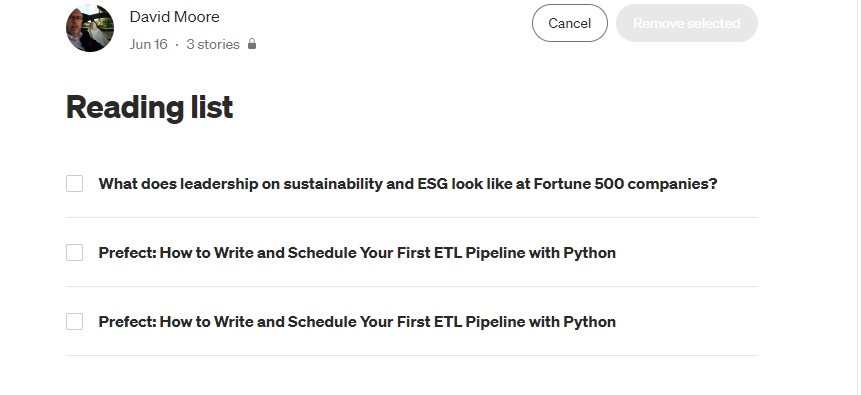This screenshot has width=861, height=395.
Task: Click the Cancel button
Action: (569, 23)
